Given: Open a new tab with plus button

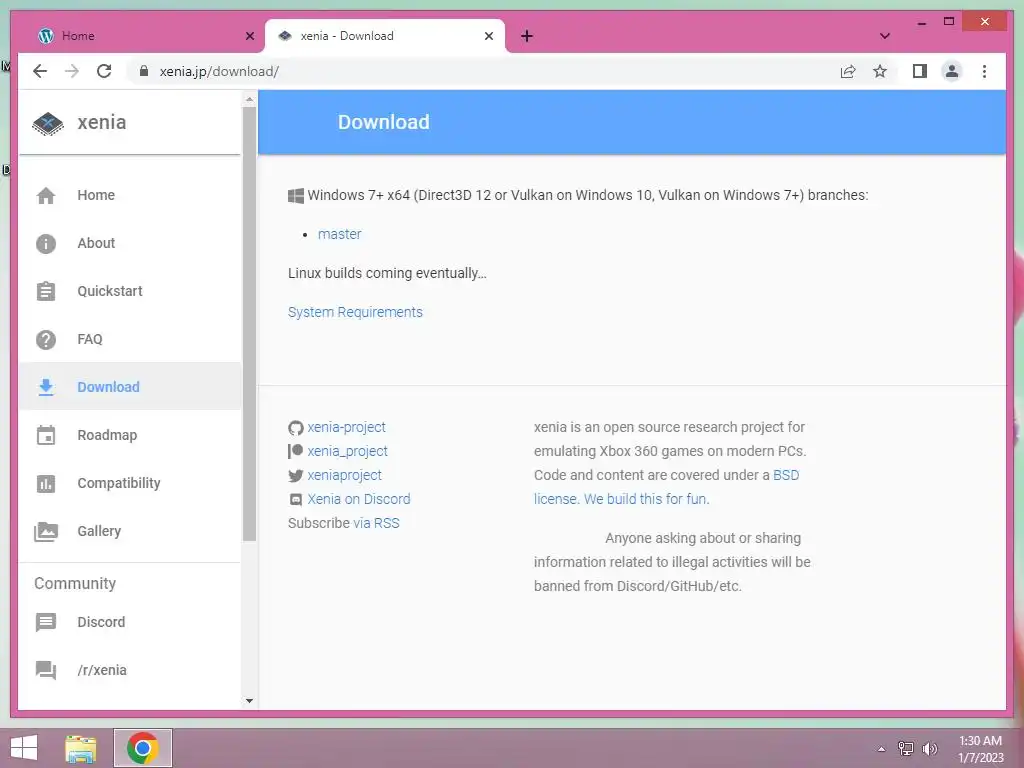Looking at the screenshot, I should click(527, 36).
